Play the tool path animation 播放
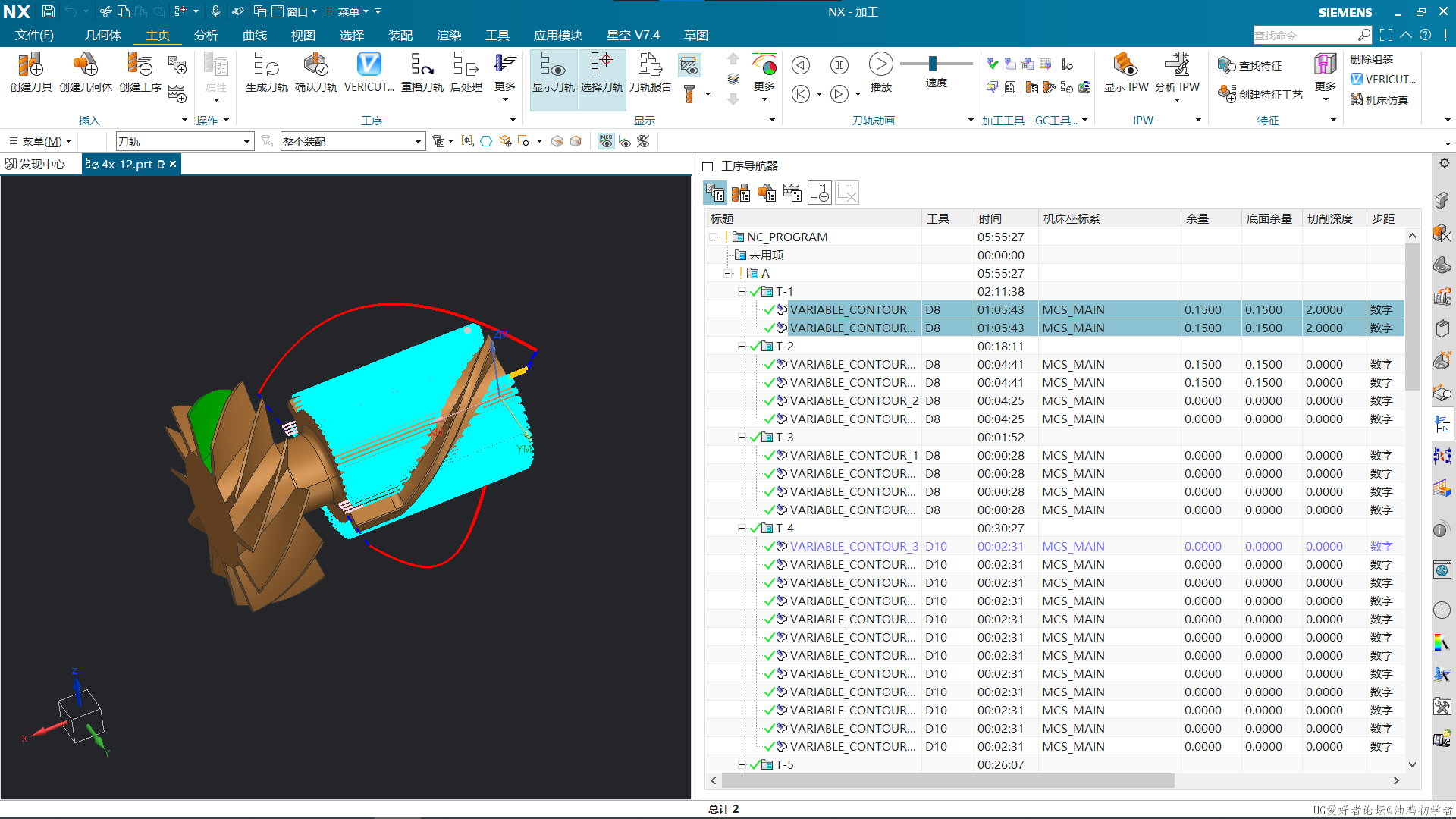Screen dimensions: 1456x819 click(880, 73)
